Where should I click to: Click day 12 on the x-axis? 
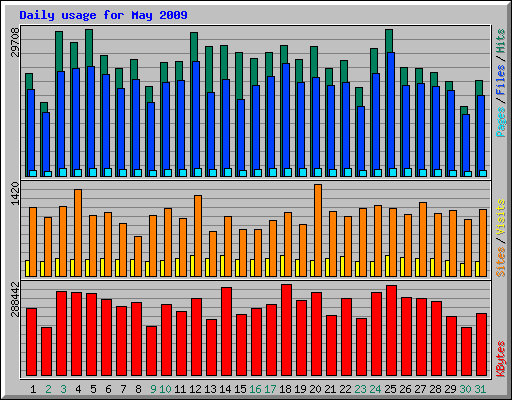click(195, 389)
